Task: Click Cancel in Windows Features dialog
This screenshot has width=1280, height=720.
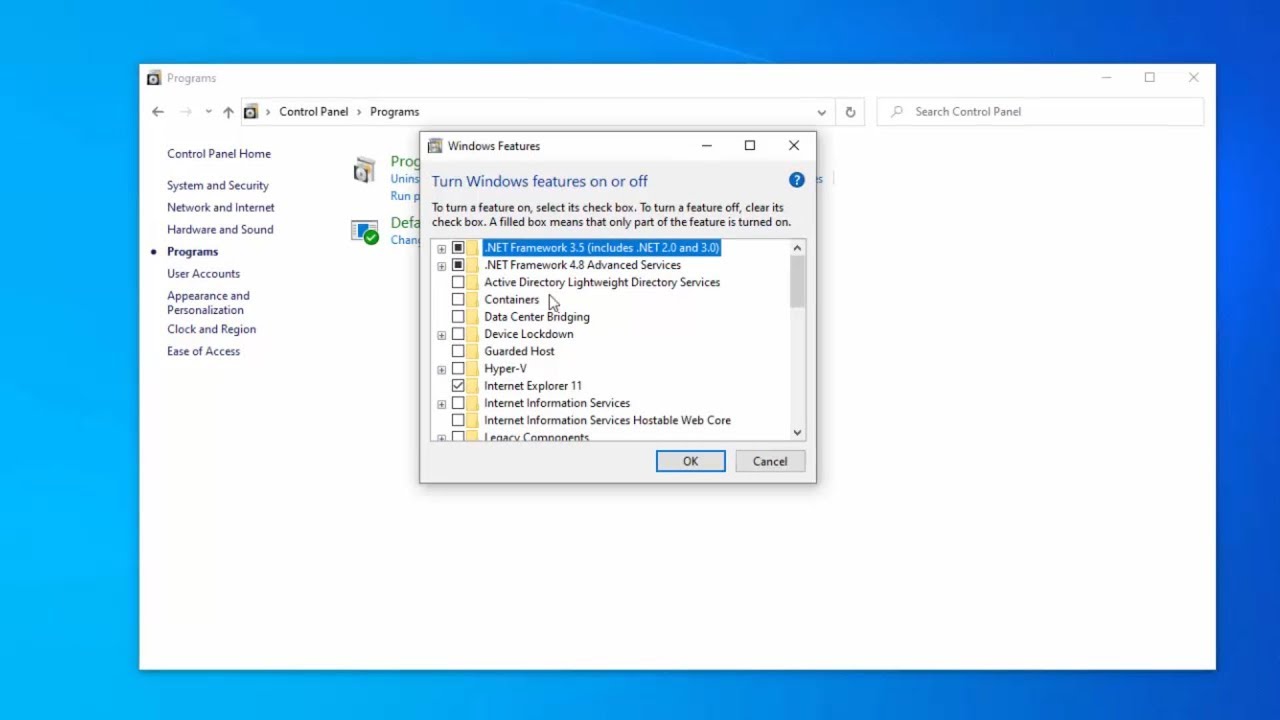Action: (770, 461)
